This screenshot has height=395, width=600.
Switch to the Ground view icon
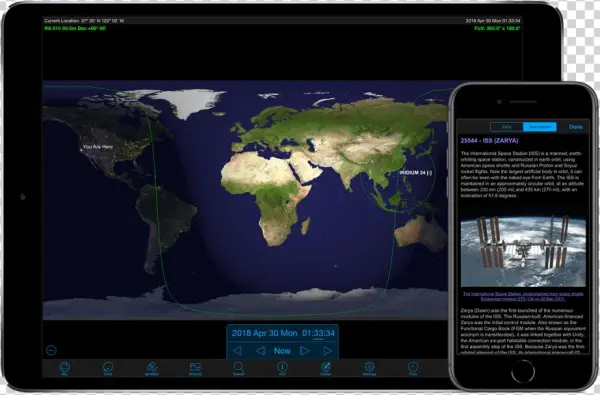click(195, 368)
